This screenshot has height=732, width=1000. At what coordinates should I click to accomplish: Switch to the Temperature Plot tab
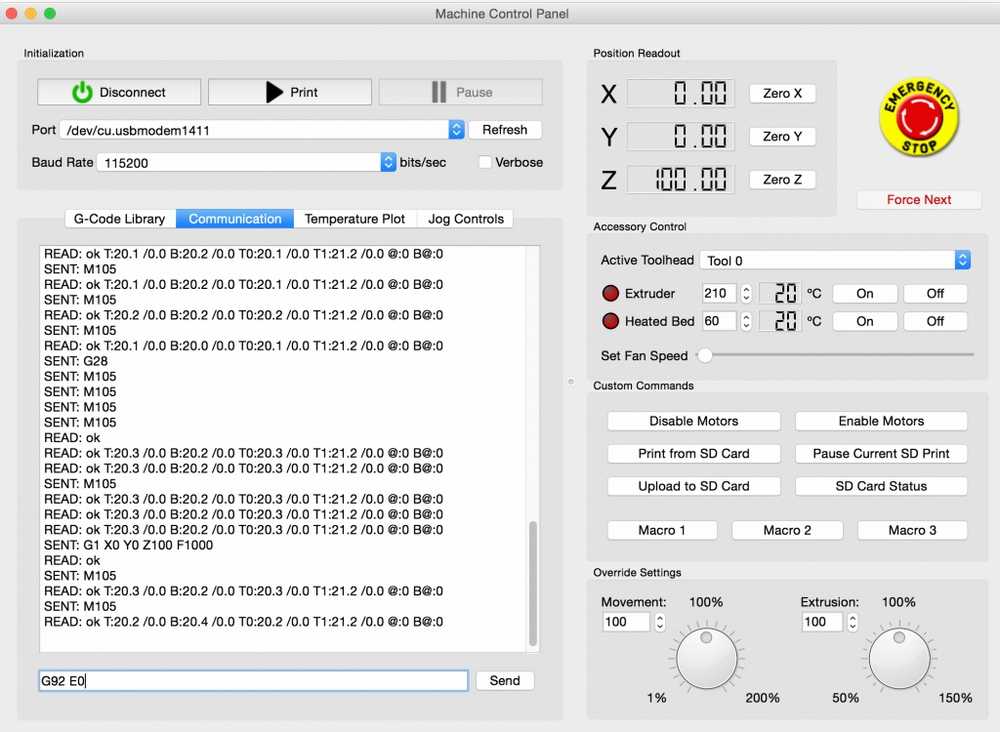point(355,219)
